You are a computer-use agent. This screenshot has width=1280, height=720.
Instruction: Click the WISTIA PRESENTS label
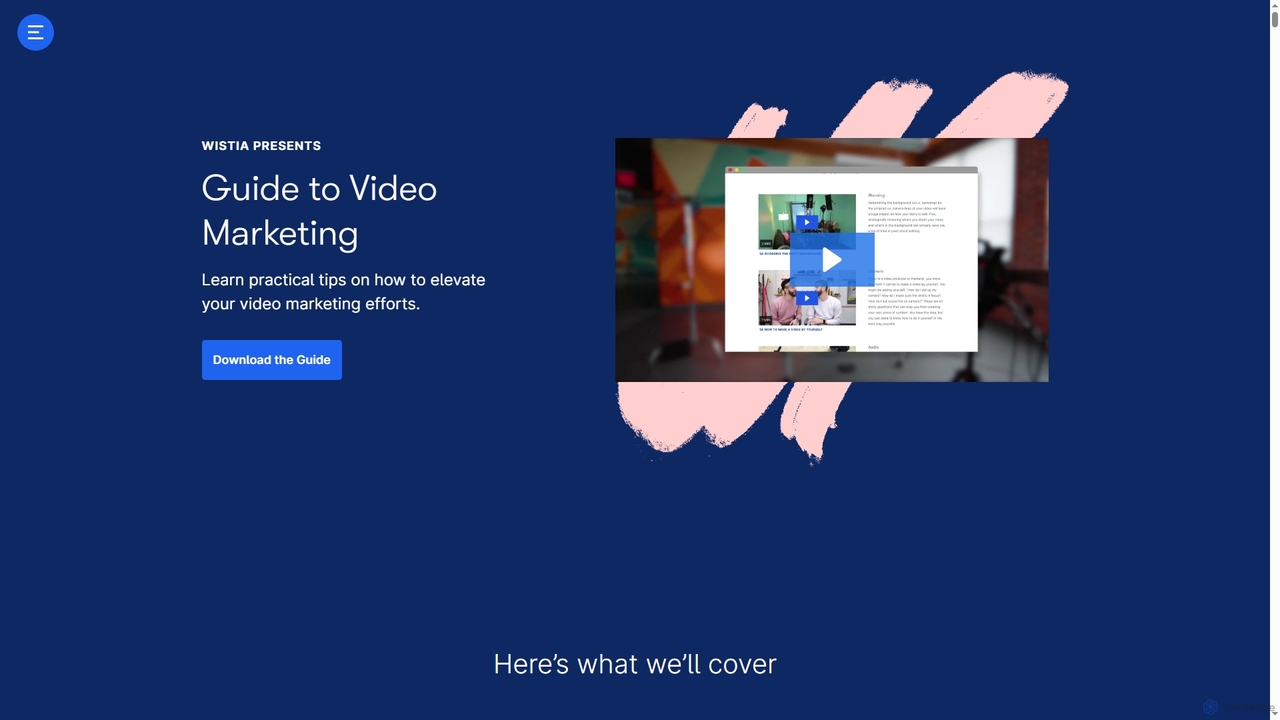[261, 146]
